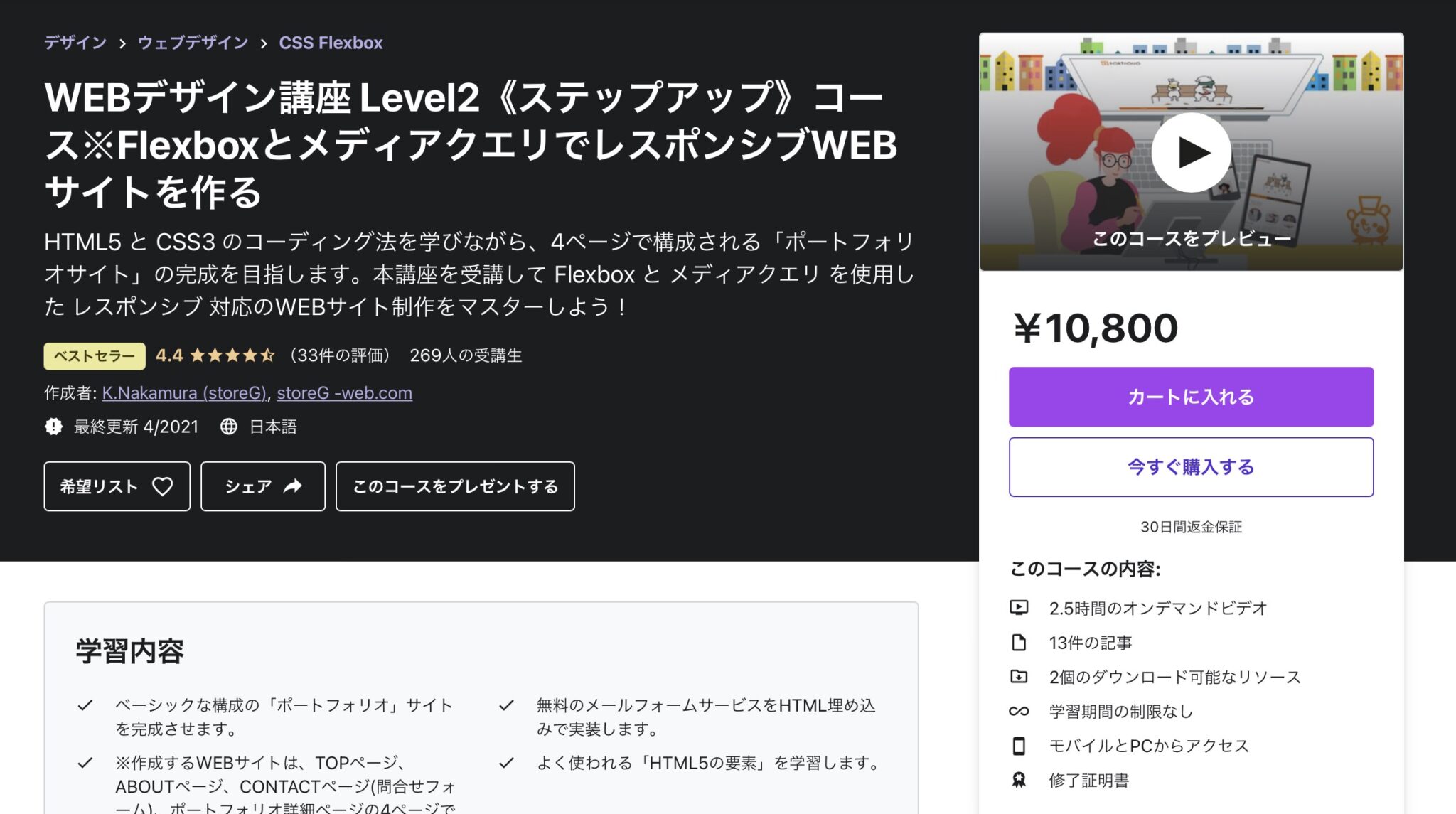Click the video icon next to 2.5時間のオンデマンドビデオ
This screenshot has width=1456, height=814.
click(x=1019, y=607)
